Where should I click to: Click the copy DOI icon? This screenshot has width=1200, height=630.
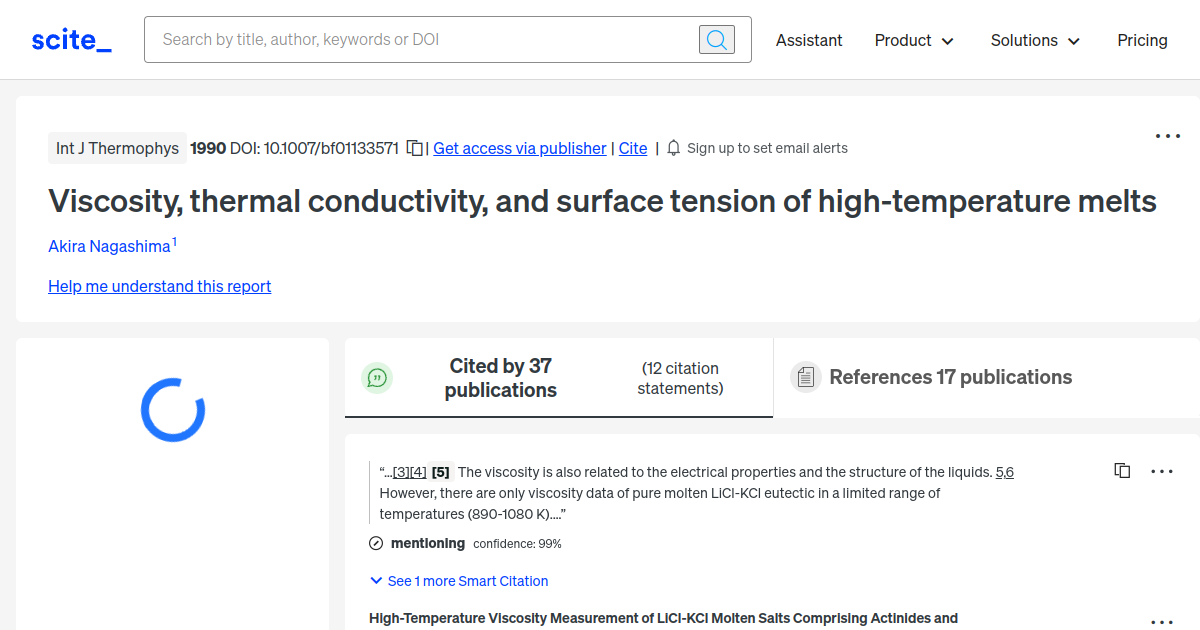pos(414,147)
